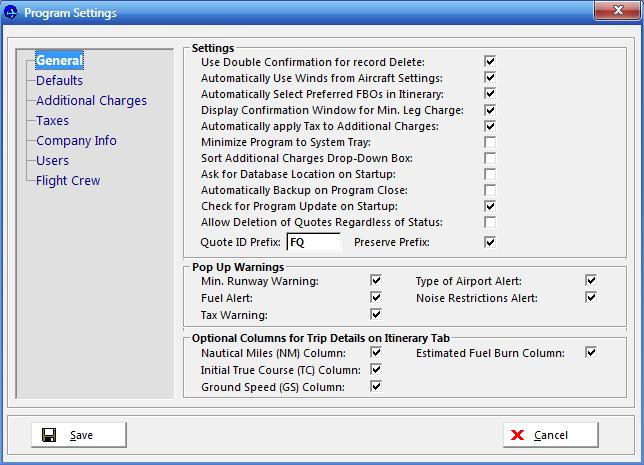Image resolution: width=644 pixels, height=465 pixels.
Task: Click the Quote ID Prefix text field
Action: 313,242
